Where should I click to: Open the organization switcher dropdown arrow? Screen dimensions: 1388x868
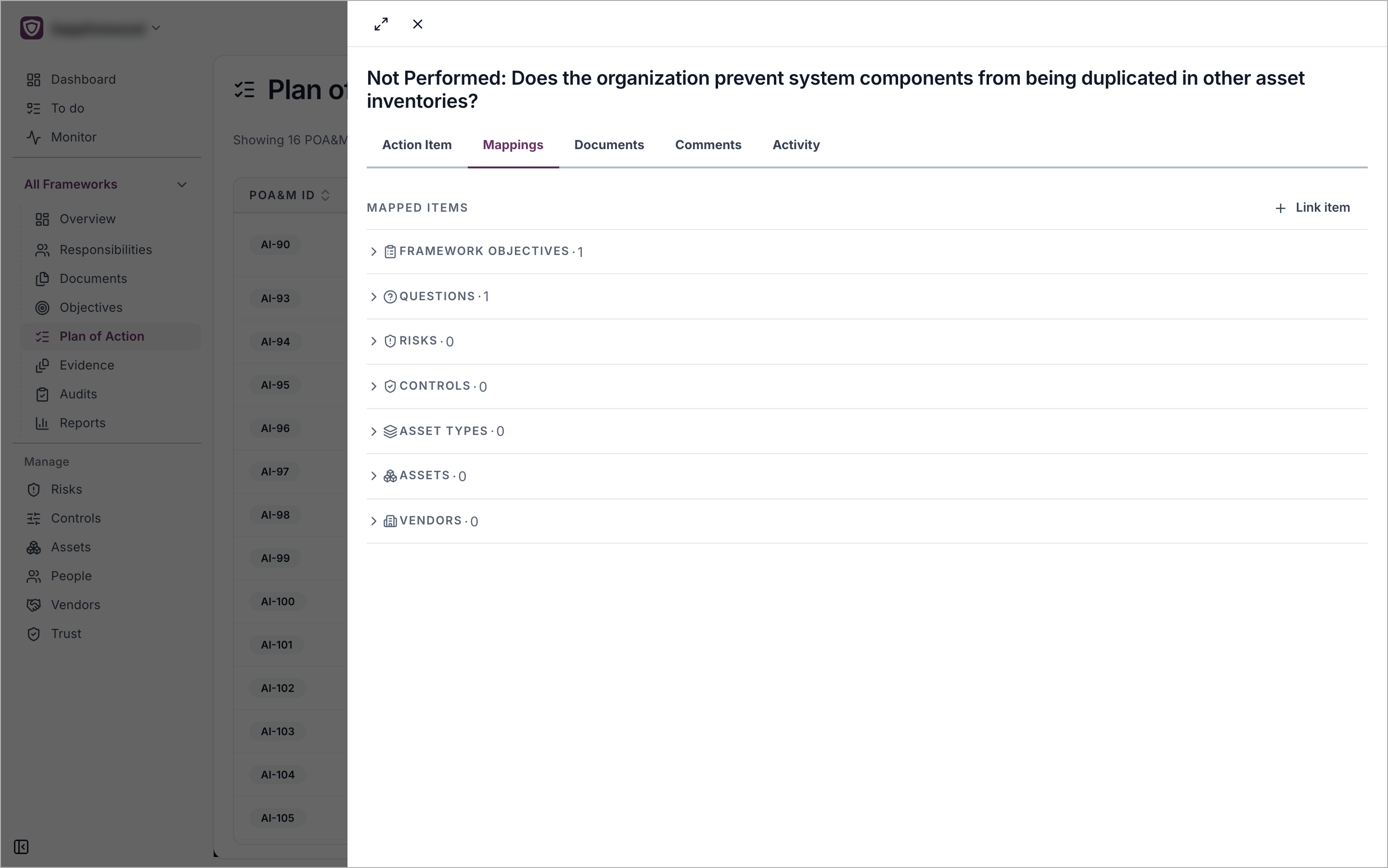tap(155, 27)
